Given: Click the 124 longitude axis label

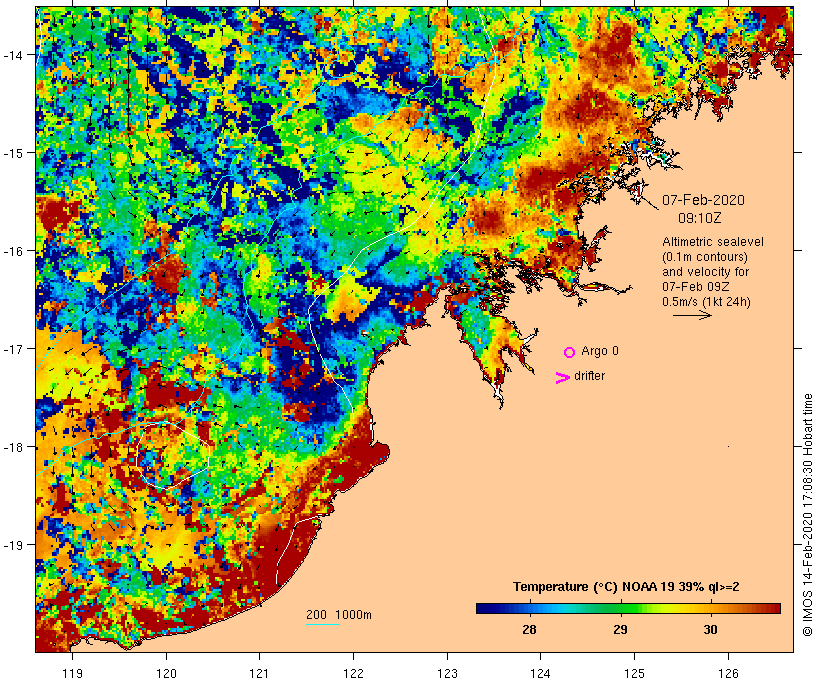Looking at the screenshot, I should 541,673.
